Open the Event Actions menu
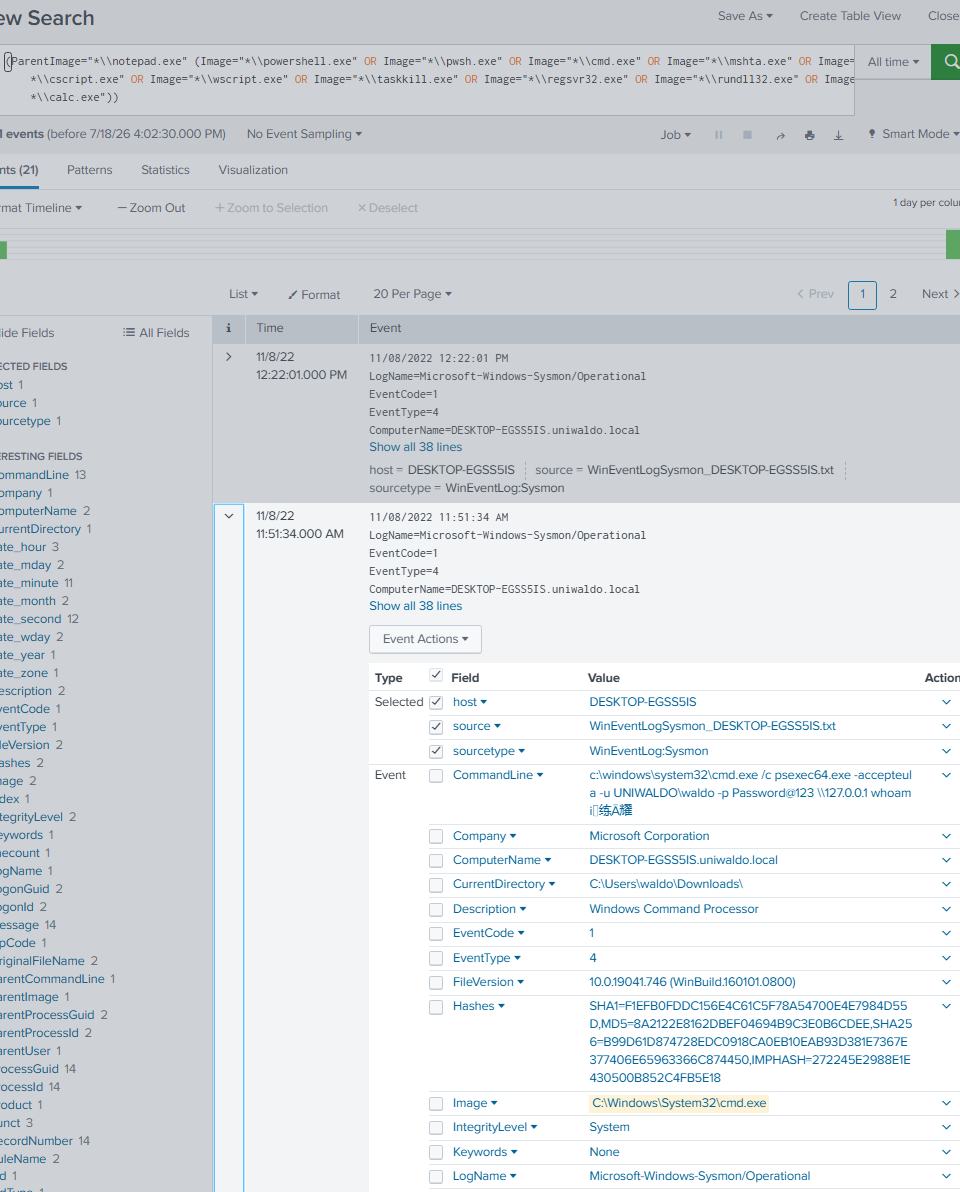 tap(425, 639)
